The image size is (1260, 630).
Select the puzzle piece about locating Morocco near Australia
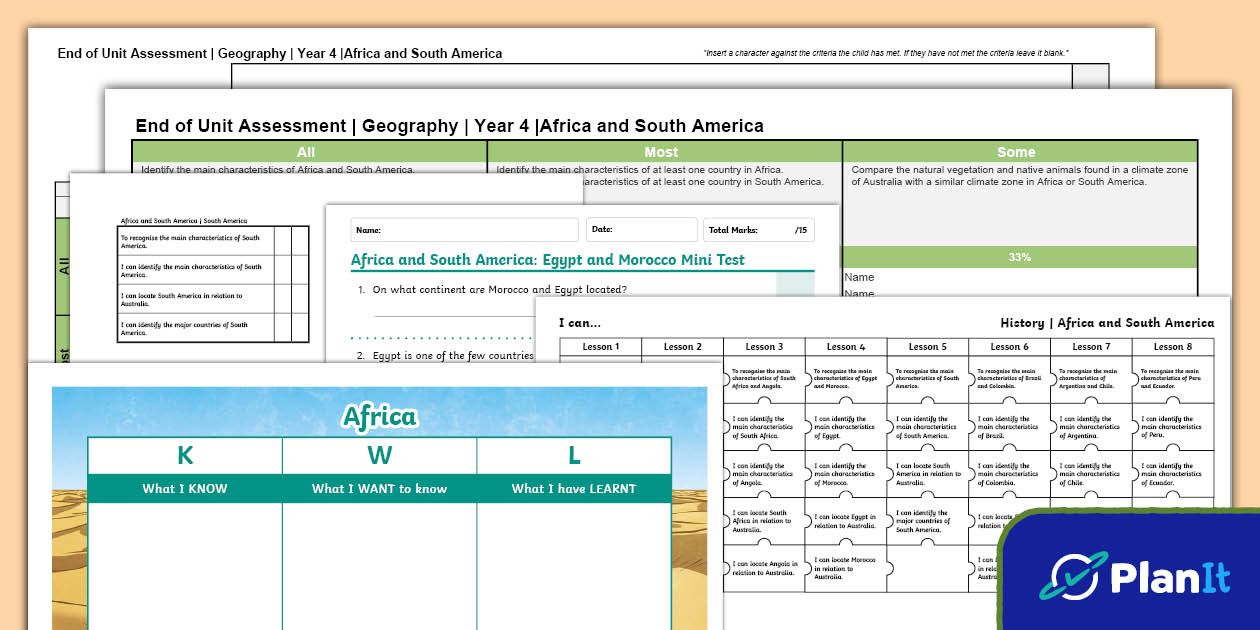pos(845,567)
